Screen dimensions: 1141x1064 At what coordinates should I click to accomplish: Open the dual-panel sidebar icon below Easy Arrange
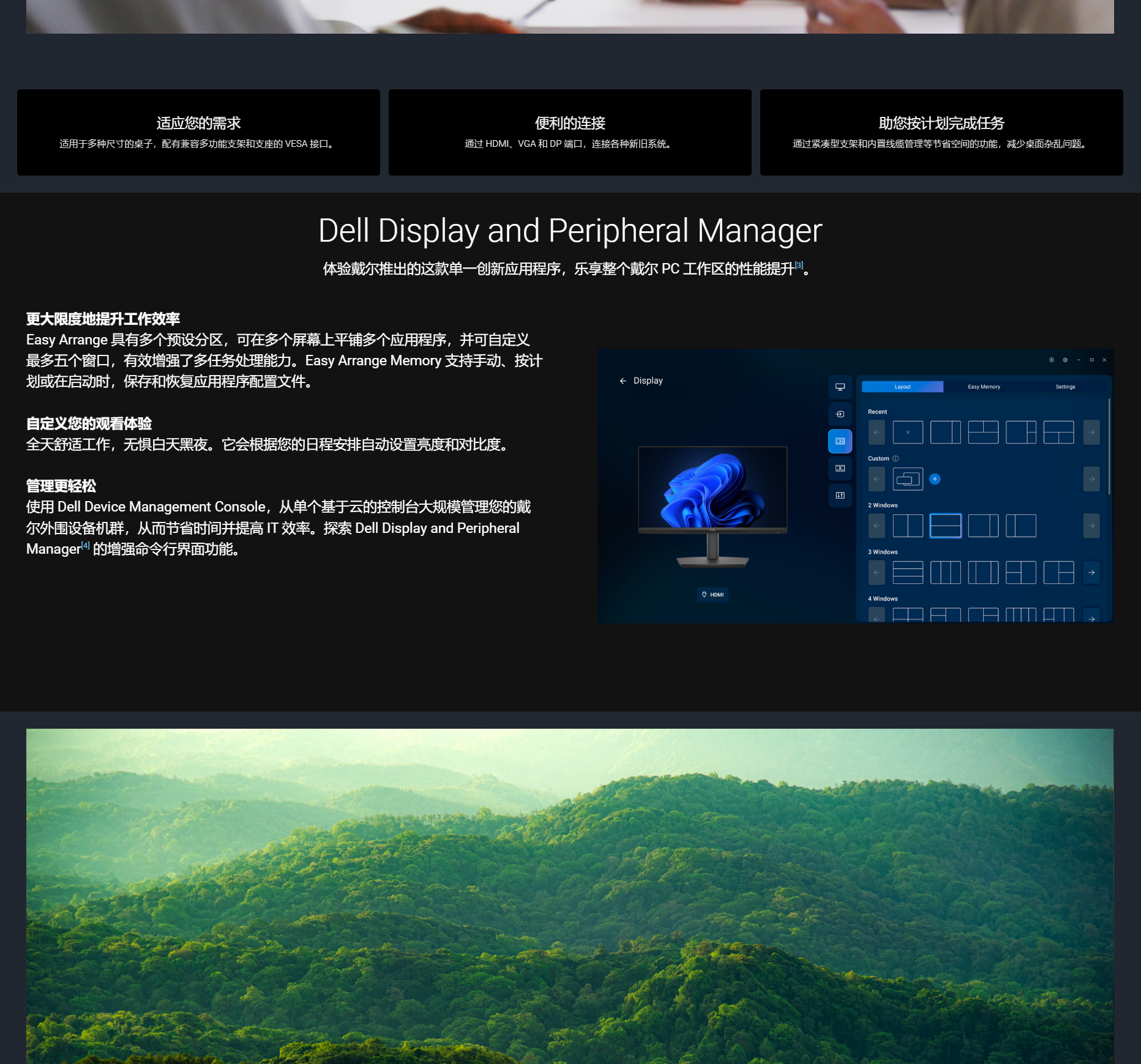(x=840, y=469)
